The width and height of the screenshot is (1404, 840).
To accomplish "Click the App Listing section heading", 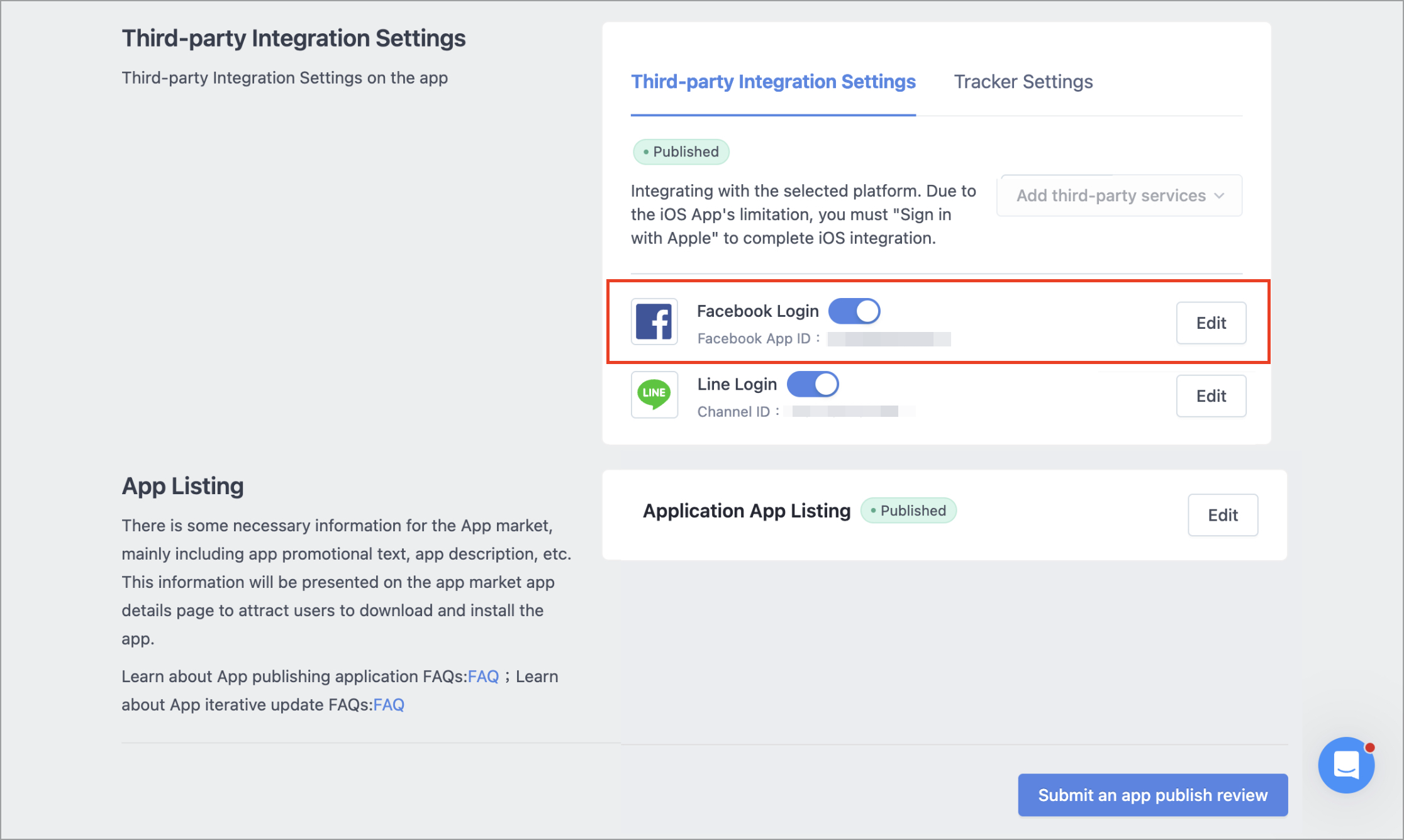I will [x=182, y=486].
